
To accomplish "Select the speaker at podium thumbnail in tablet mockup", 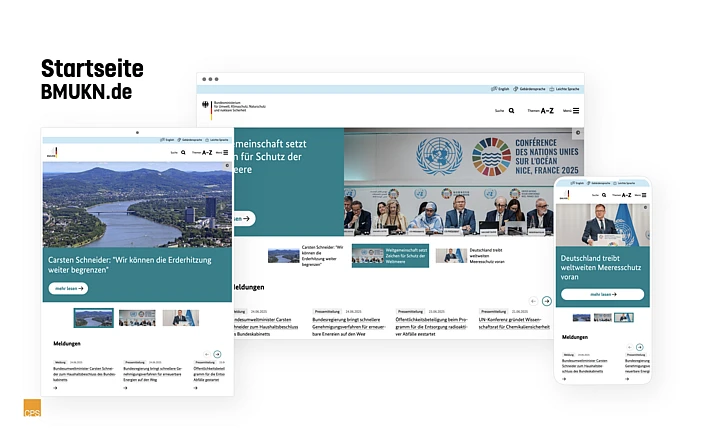I will coord(181,318).
